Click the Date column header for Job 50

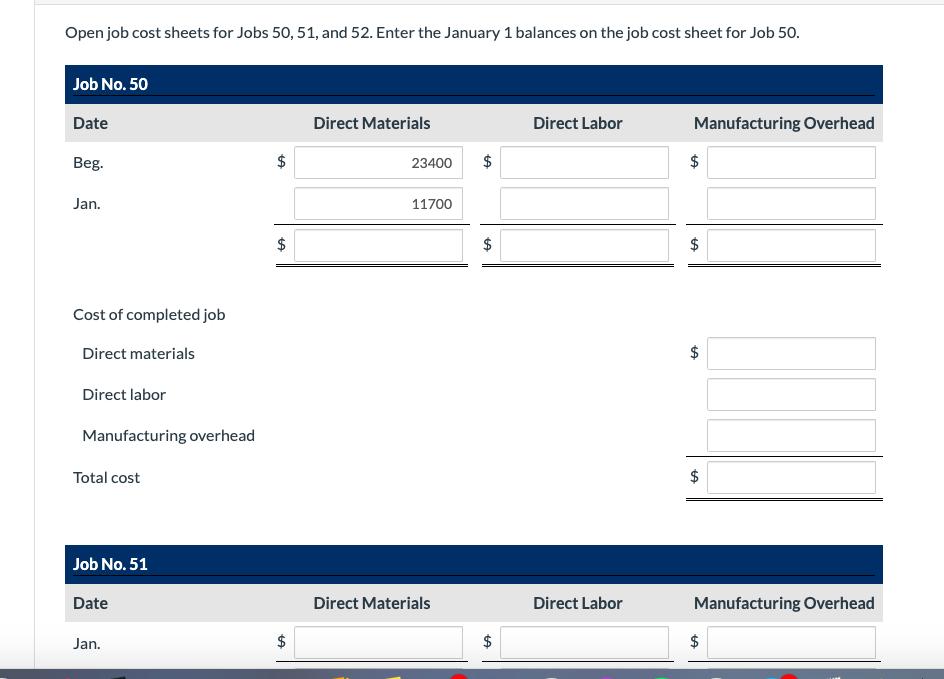tap(90, 122)
